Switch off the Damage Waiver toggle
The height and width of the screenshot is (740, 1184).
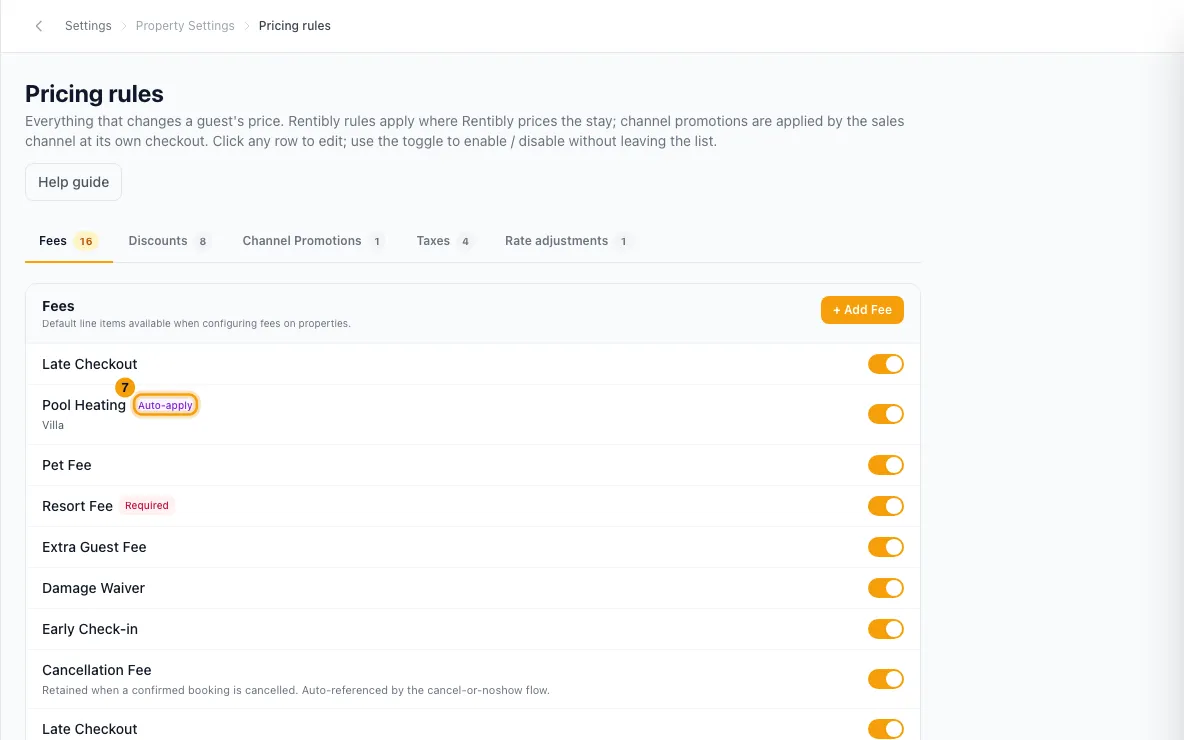885,587
